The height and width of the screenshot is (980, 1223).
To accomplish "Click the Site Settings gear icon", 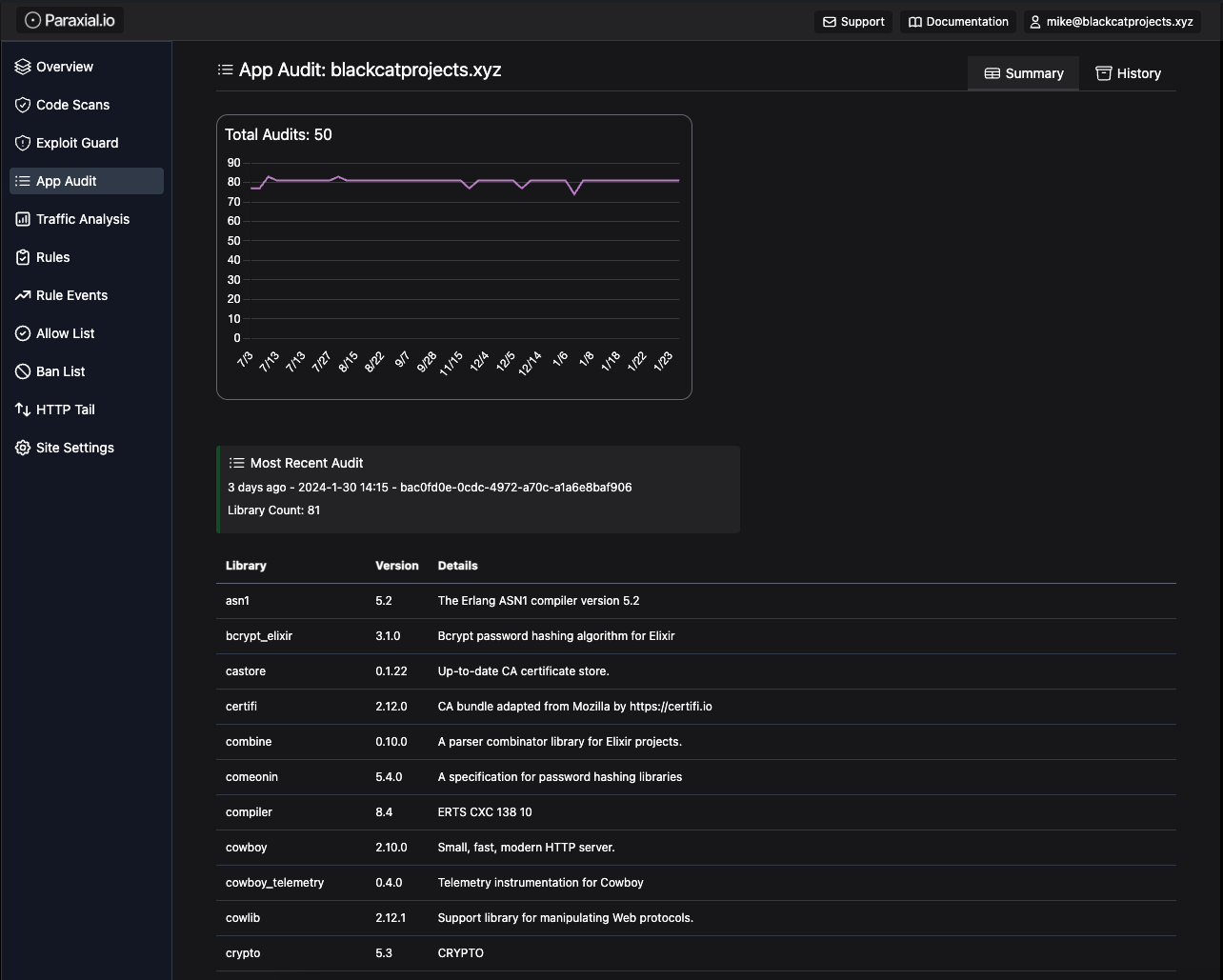I will click(23, 448).
